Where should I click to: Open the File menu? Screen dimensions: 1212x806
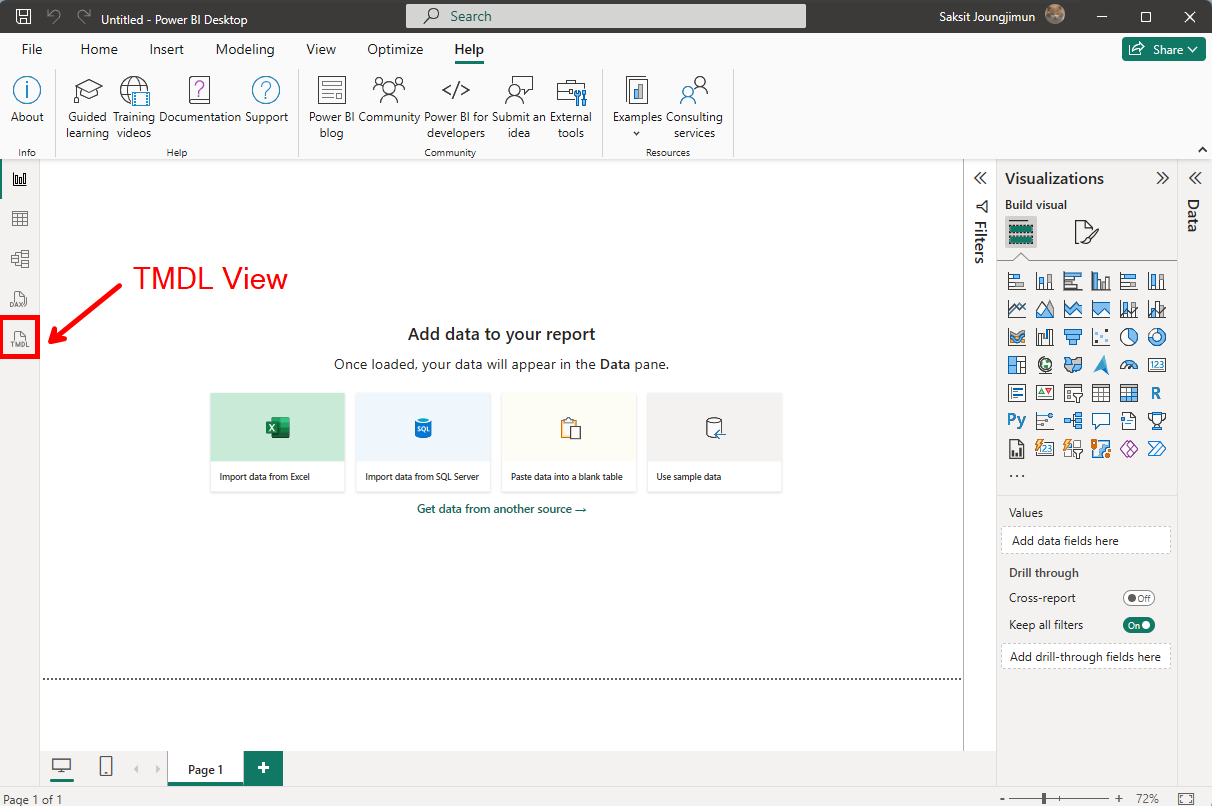(32, 48)
